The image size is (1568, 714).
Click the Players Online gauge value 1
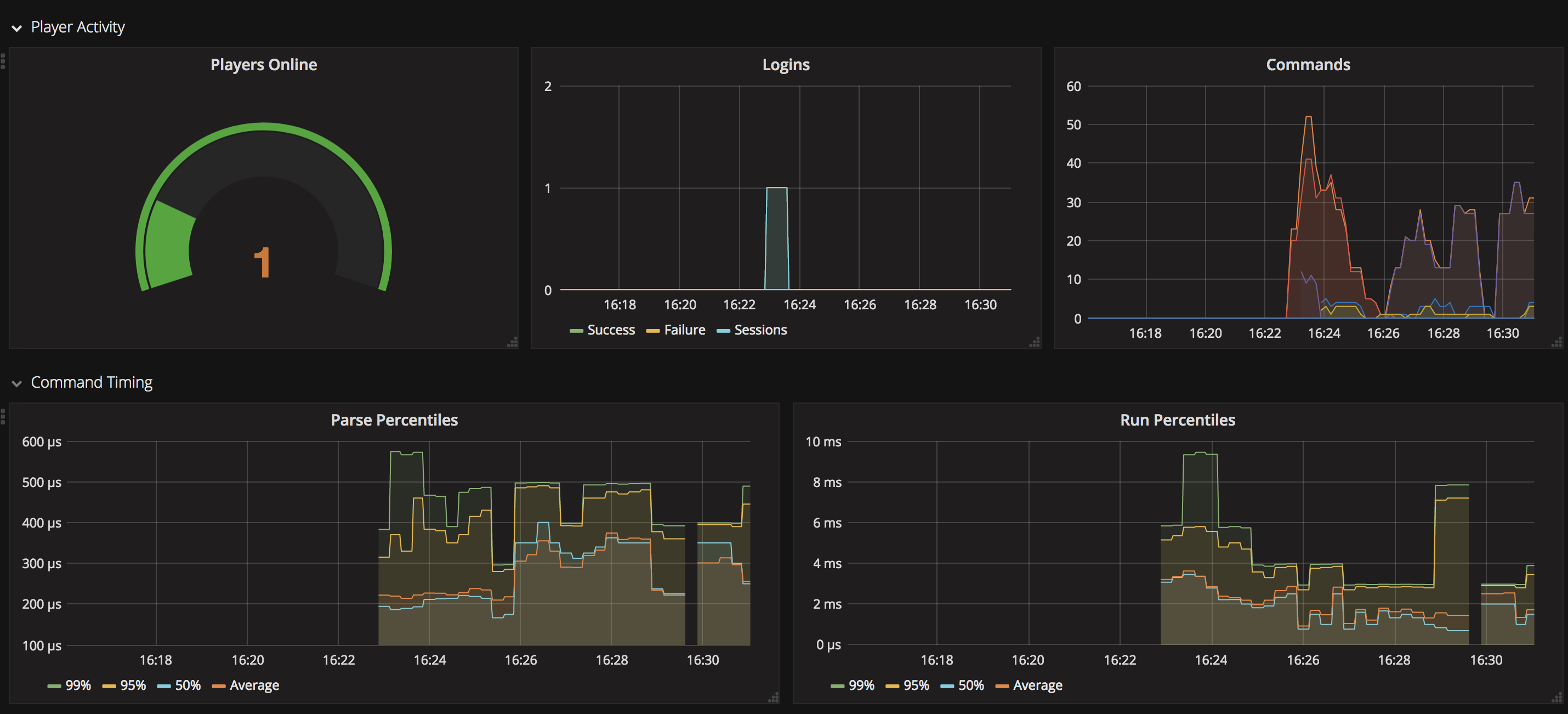(263, 263)
